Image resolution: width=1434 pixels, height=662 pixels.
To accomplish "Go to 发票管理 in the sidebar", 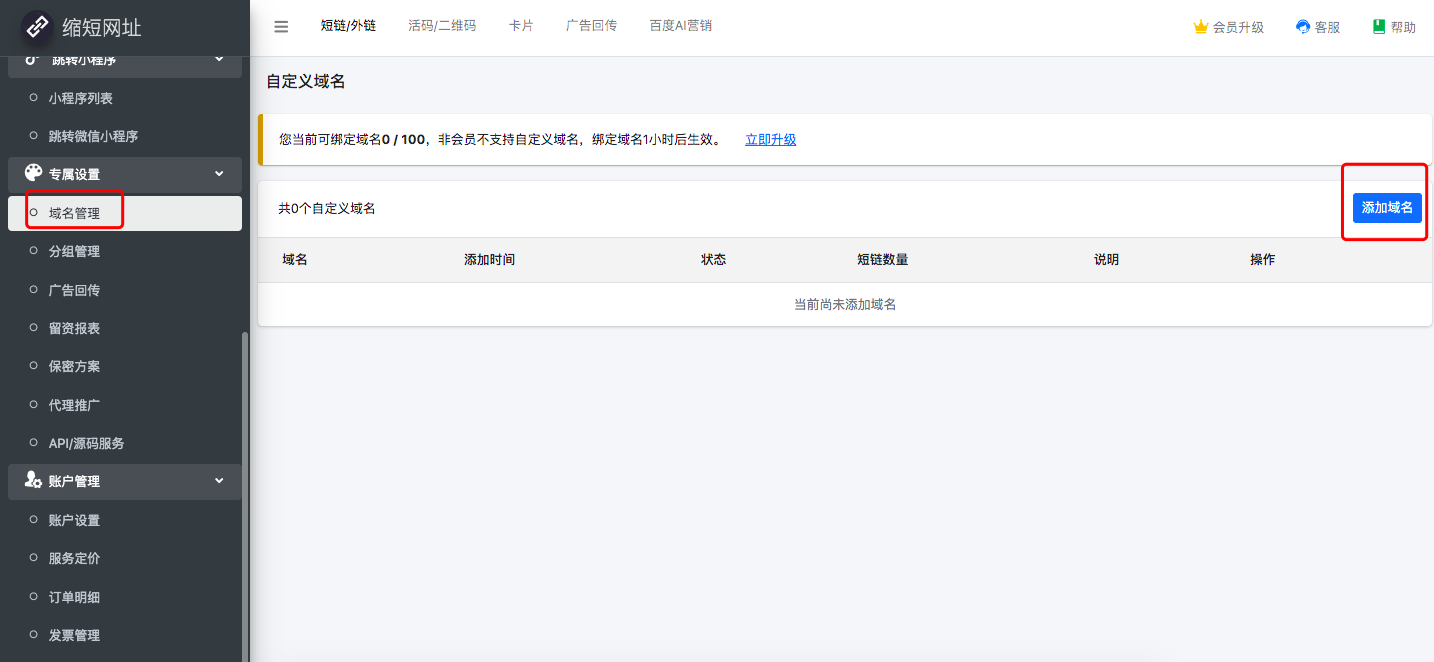I will point(74,636).
